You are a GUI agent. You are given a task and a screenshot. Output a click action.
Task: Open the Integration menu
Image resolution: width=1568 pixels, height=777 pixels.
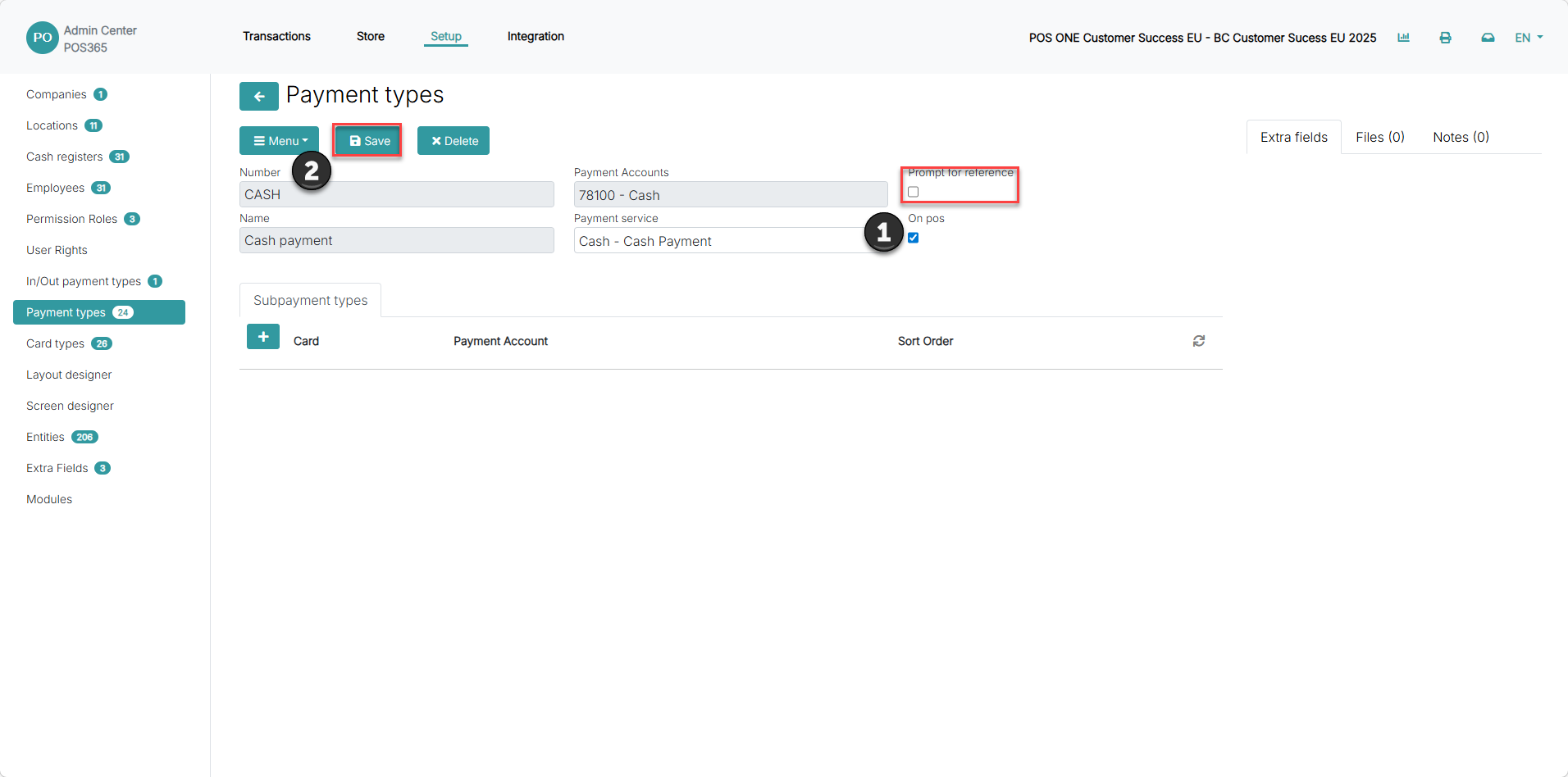(x=536, y=36)
